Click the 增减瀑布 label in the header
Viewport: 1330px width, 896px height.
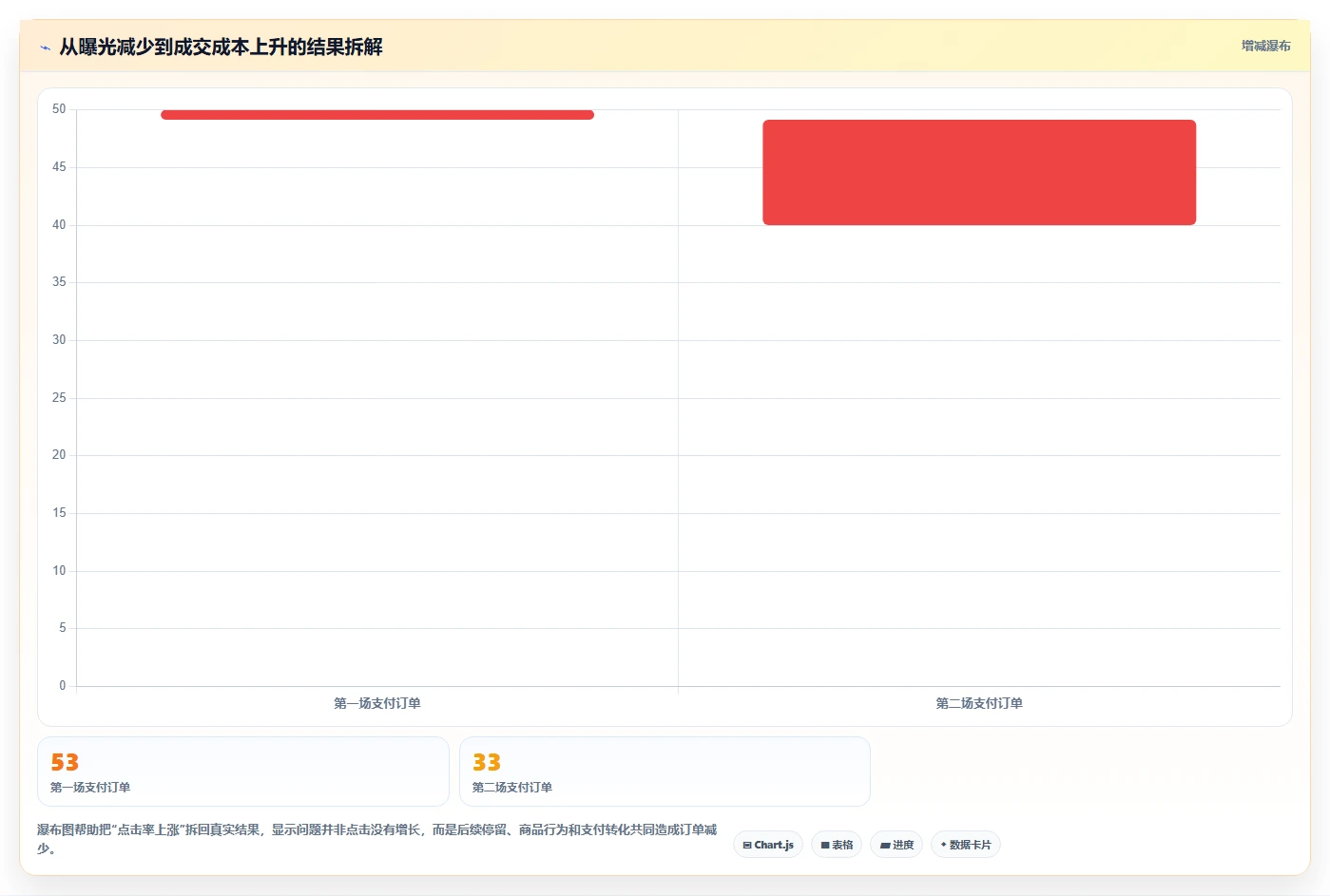coord(1265,46)
